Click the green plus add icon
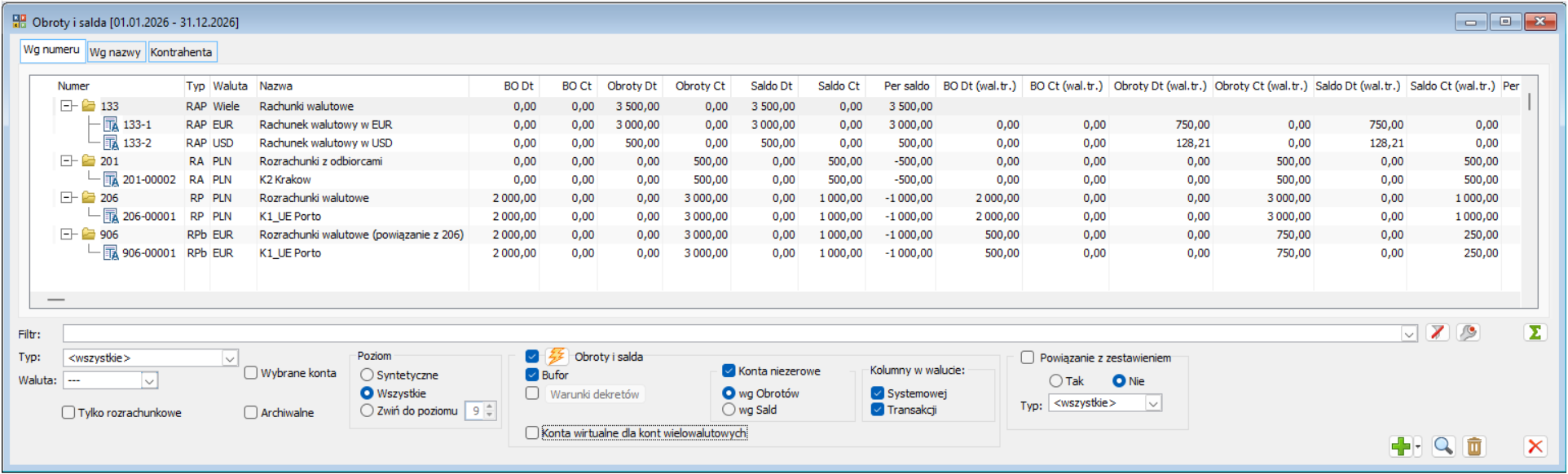Viewport: 1568px width, 474px height. pyautogui.click(x=1400, y=446)
